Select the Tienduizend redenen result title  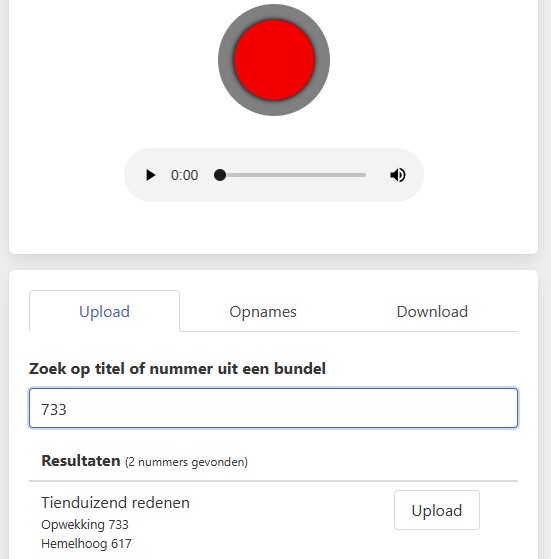[115, 503]
